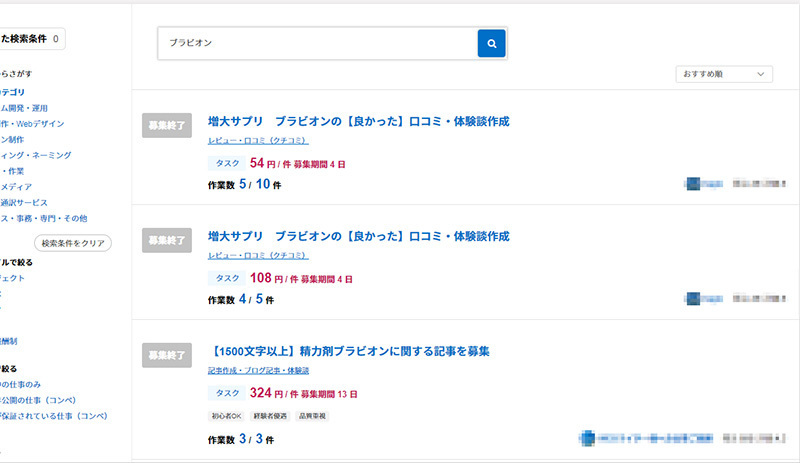Click 募集終了 badge on 324円 listing
800x463 pixels.
point(167,355)
